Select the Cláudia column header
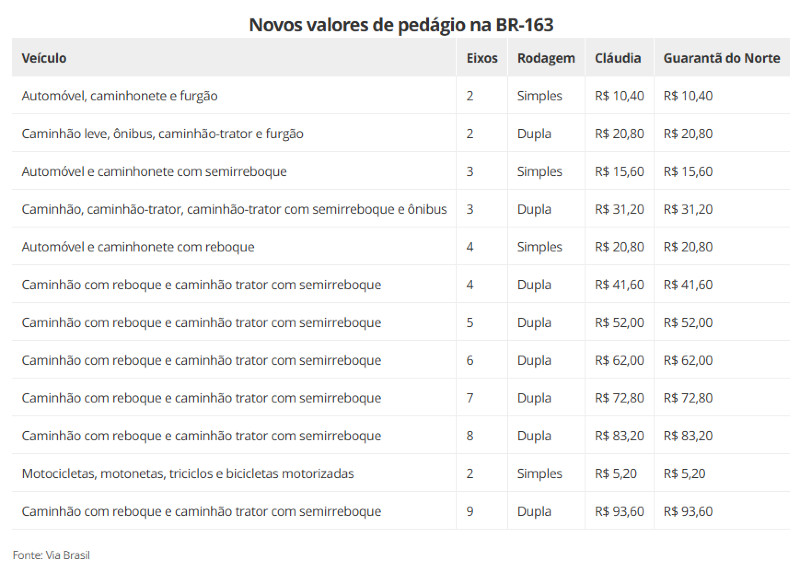The width and height of the screenshot is (800, 572). click(x=618, y=58)
